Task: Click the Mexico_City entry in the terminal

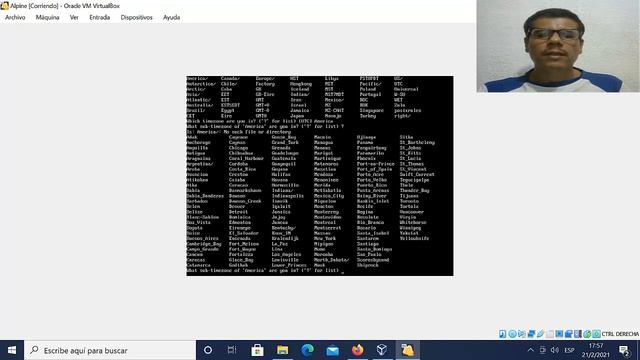Action: click(x=329, y=196)
